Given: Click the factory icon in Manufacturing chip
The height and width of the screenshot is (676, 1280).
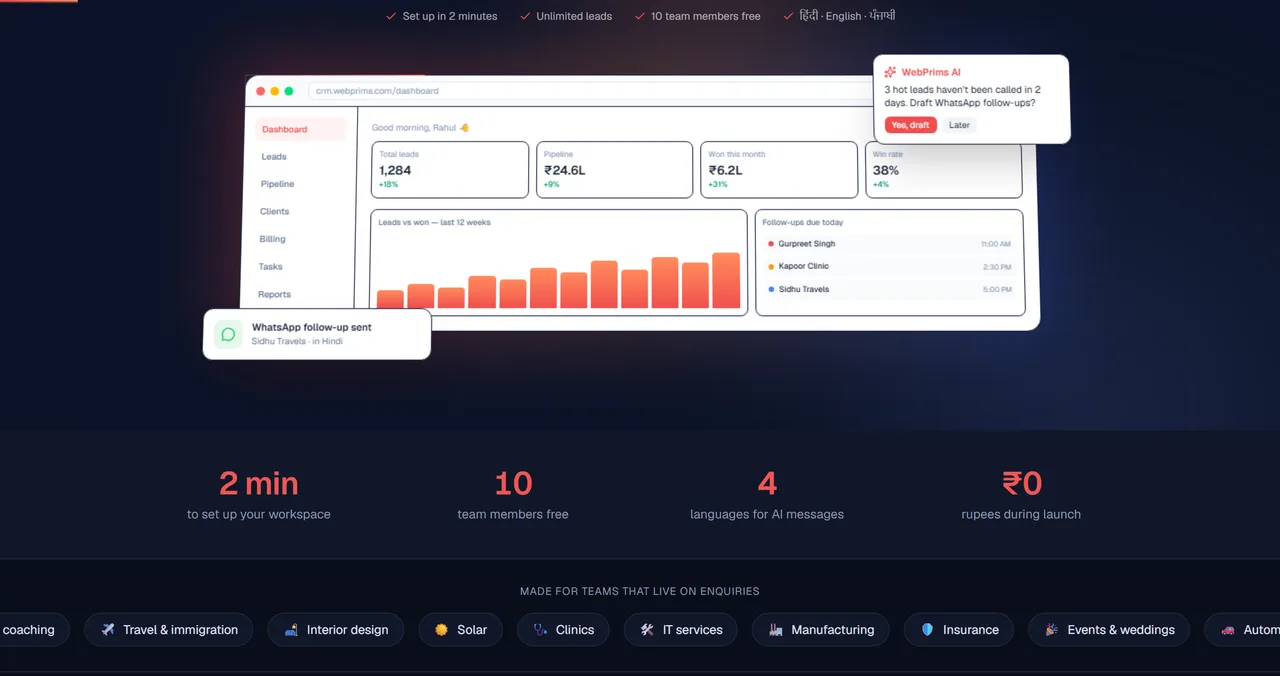Looking at the screenshot, I should [x=775, y=630].
